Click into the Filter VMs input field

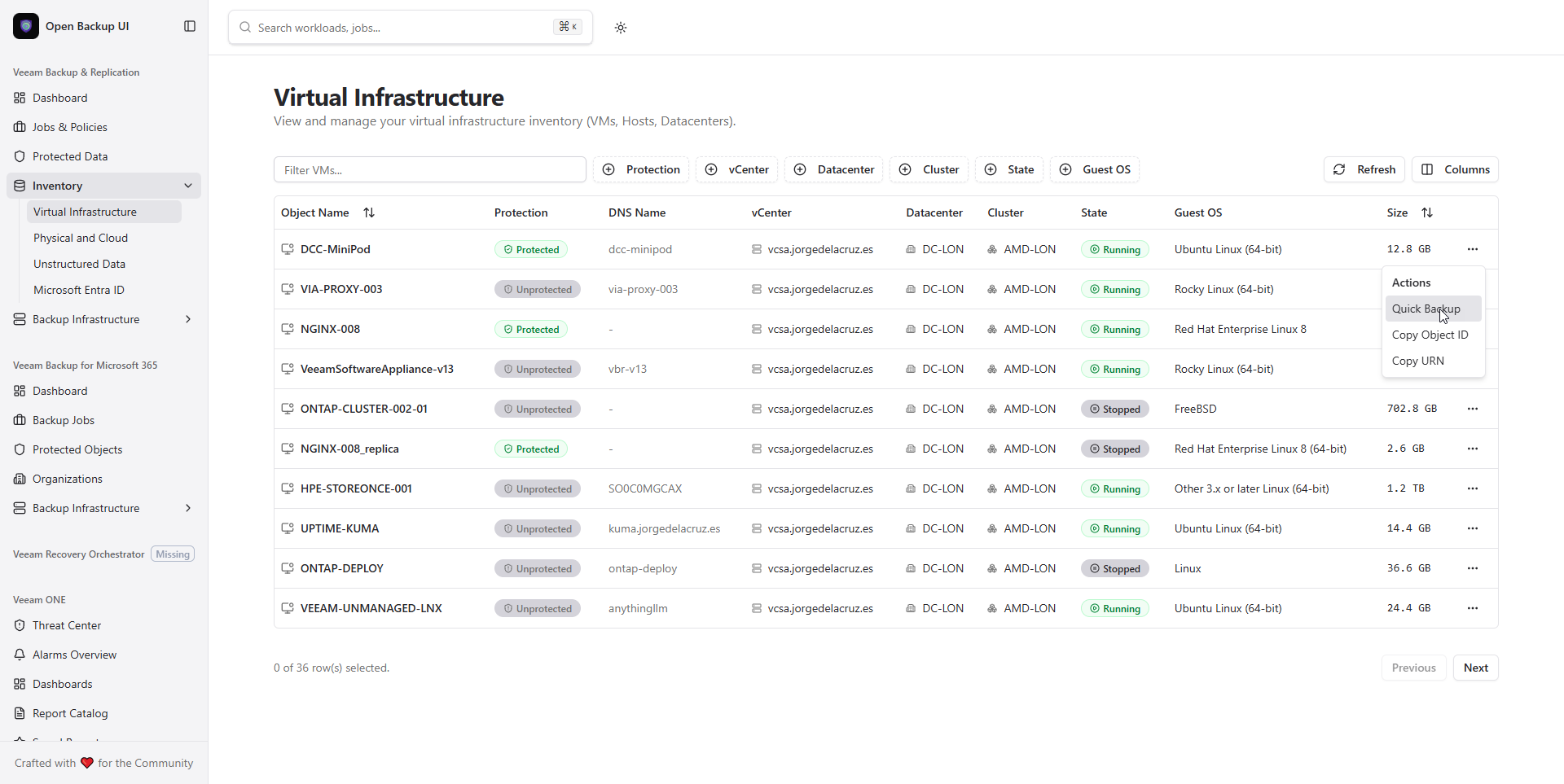click(430, 169)
